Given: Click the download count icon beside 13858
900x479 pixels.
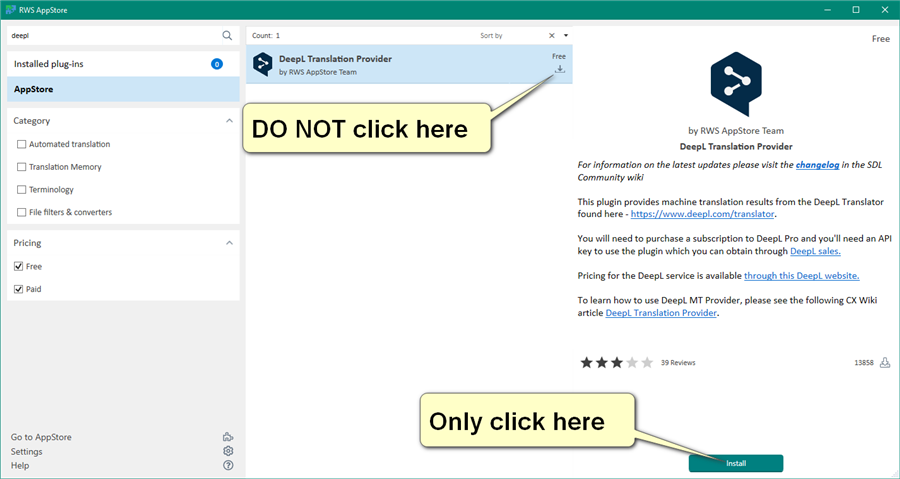Looking at the screenshot, I should click(x=885, y=362).
